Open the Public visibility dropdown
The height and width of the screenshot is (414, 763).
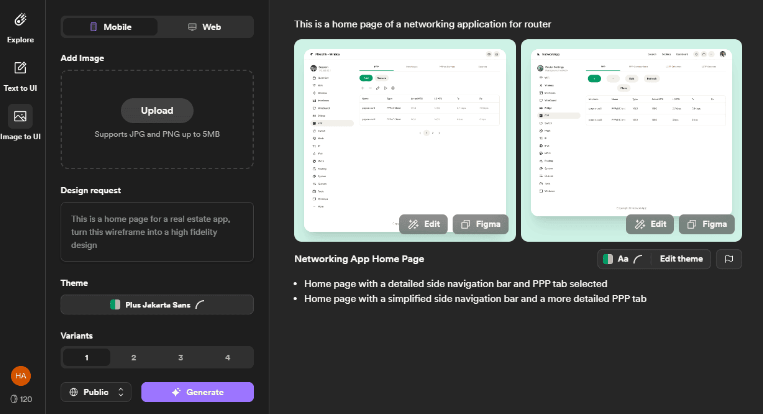(x=96, y=392)
